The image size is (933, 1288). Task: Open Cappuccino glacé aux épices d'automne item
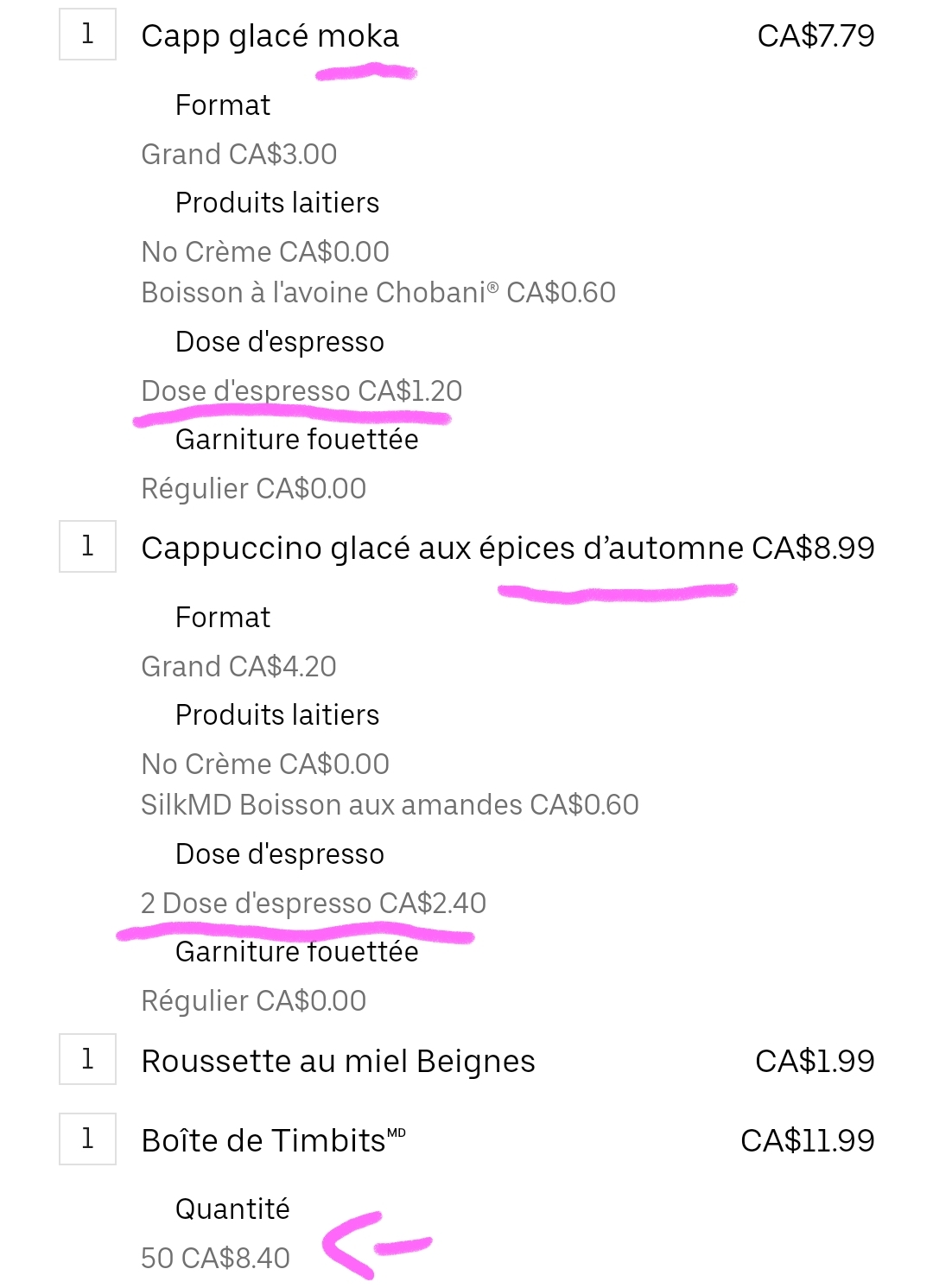441,549
